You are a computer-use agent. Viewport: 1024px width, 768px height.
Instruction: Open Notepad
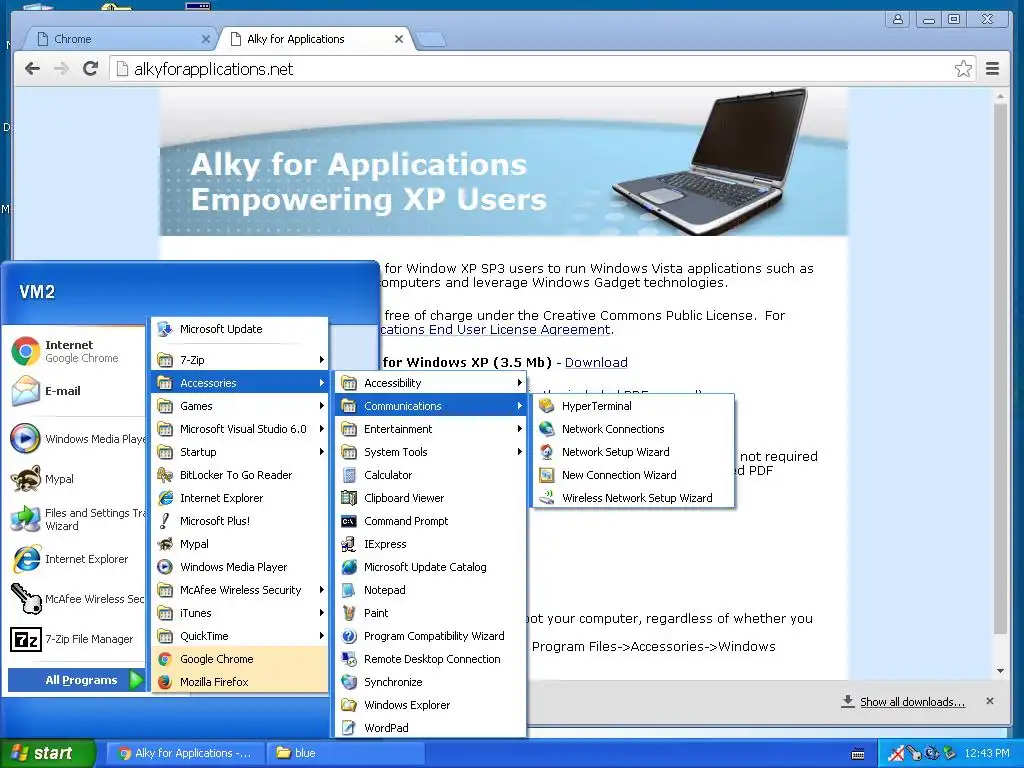(430, 590)
